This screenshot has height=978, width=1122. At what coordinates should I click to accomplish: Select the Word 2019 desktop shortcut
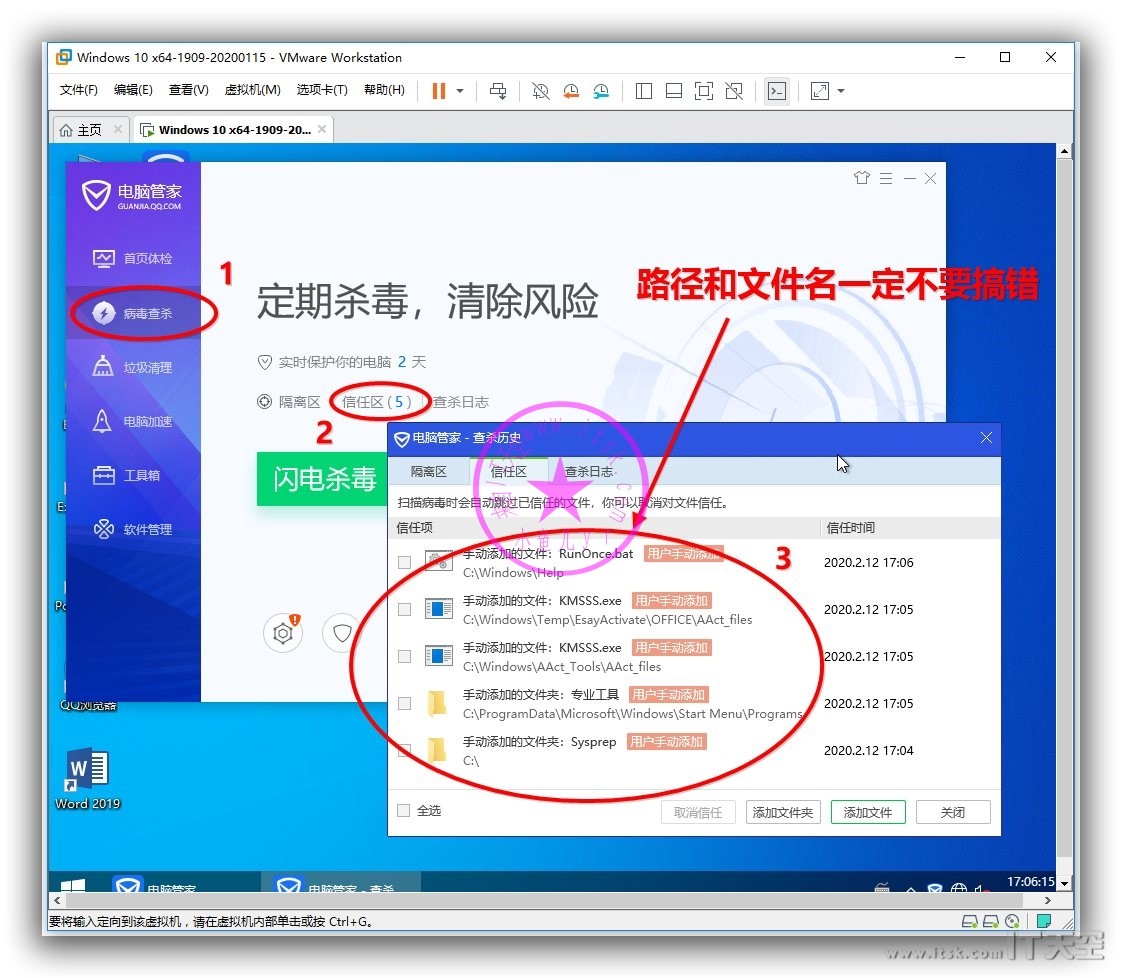tap(87, 779)
